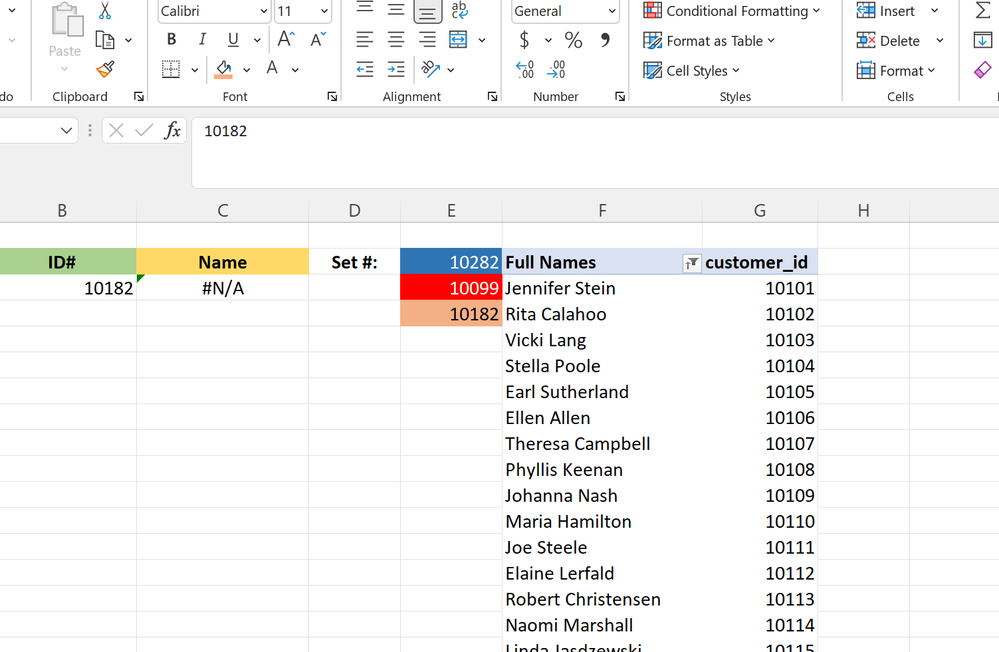The width and height of the screenshot is (999, 652).
Task: Click Merge & Center icon
Action: [x=458, y=40]
